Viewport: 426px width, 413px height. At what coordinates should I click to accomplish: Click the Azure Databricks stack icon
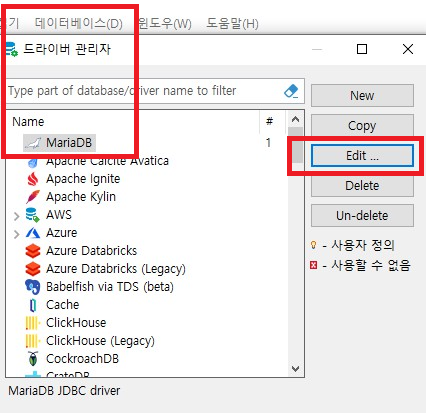pos(33,251)
